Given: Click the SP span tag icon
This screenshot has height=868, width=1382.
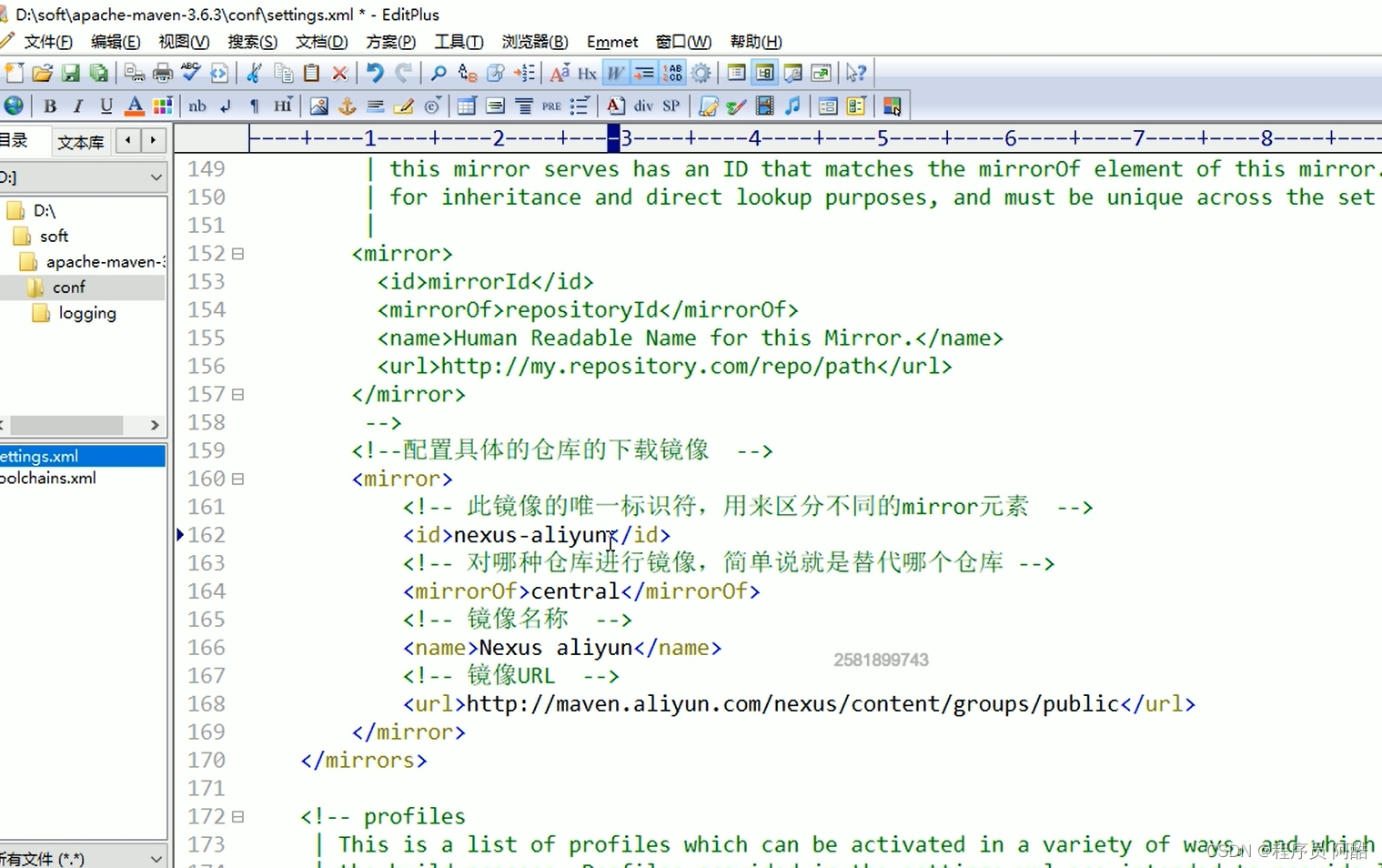Looking at the screenshot, I should (x=671, y=106).
